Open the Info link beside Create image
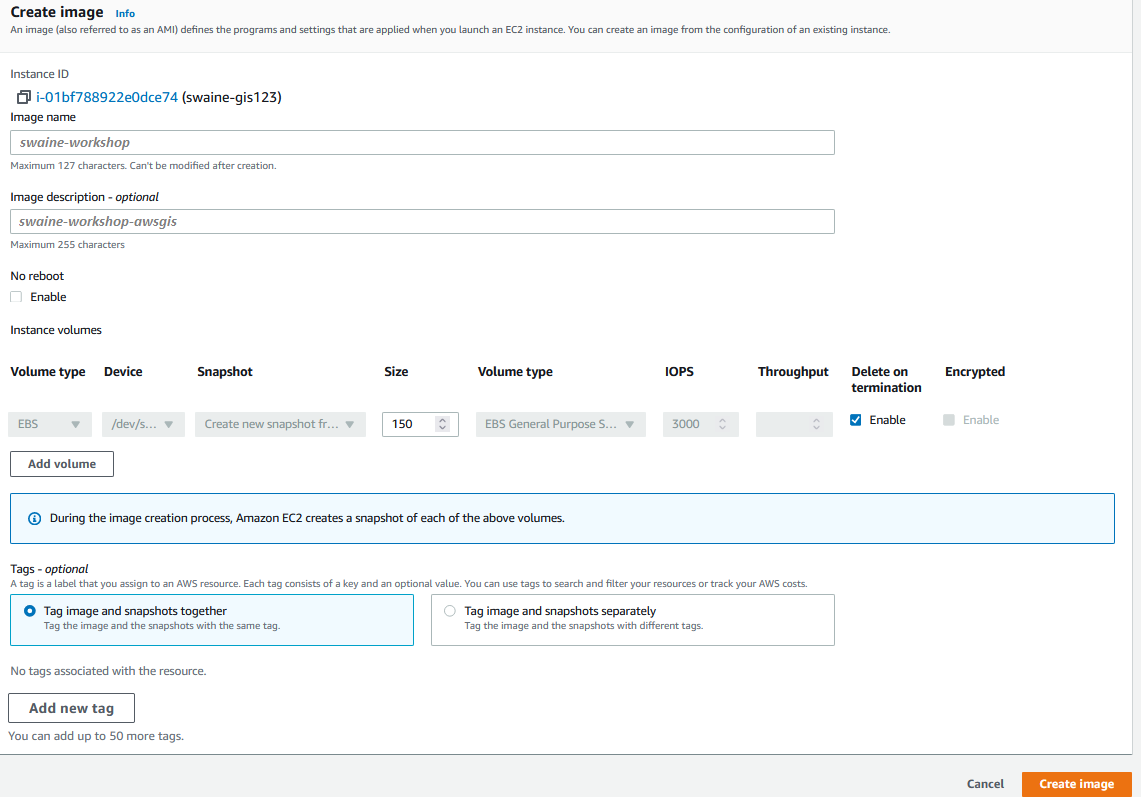 point(125,13)
